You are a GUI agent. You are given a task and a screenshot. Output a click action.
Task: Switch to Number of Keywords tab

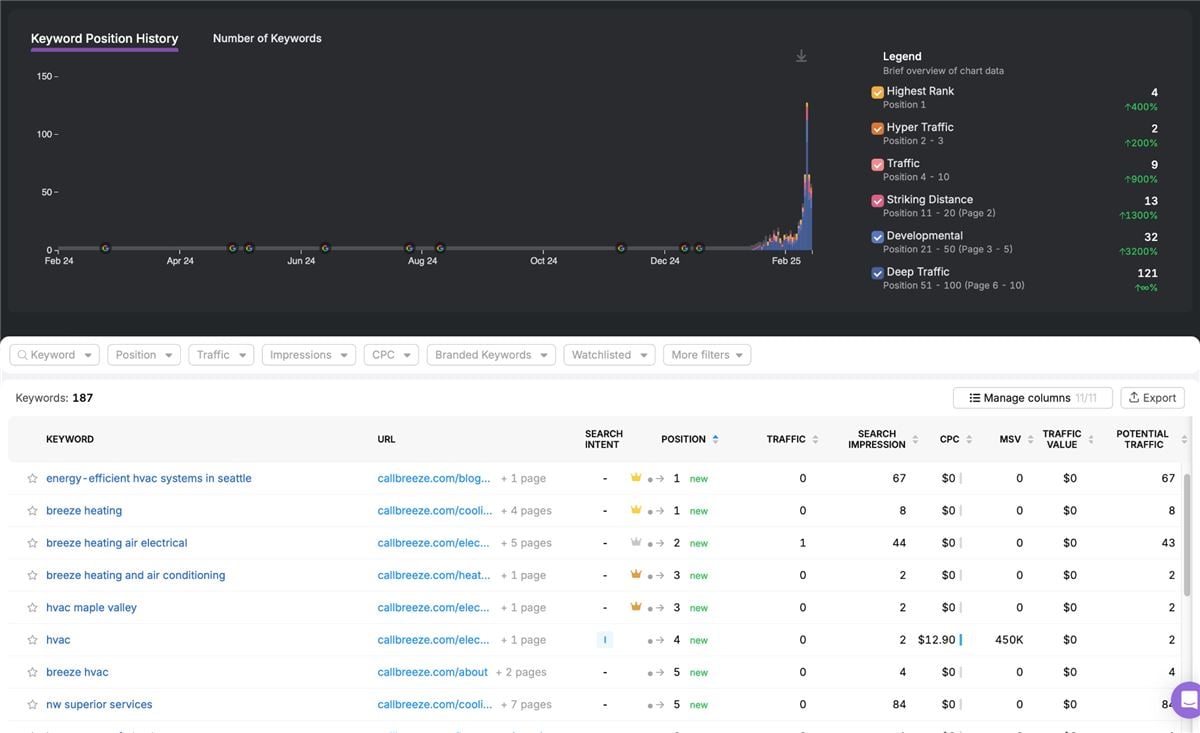(x=267, y=38)
